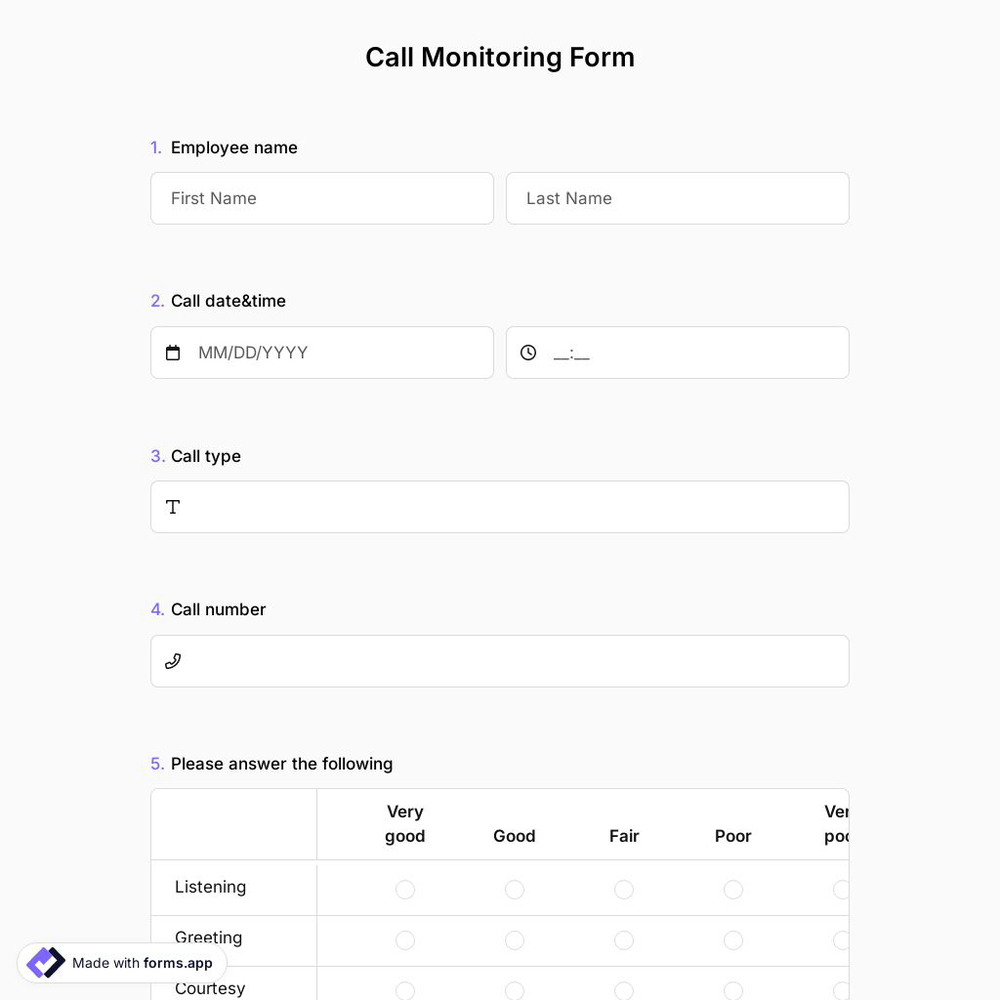
Task: Click inside the Call number field
Action: (500, 661)
